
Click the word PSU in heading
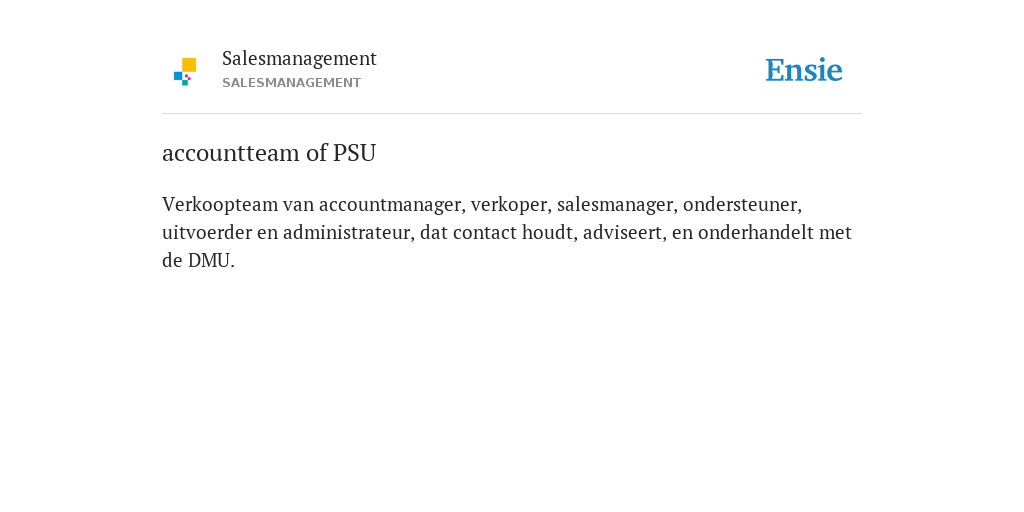pyautogui.click(x=355, y=153)
